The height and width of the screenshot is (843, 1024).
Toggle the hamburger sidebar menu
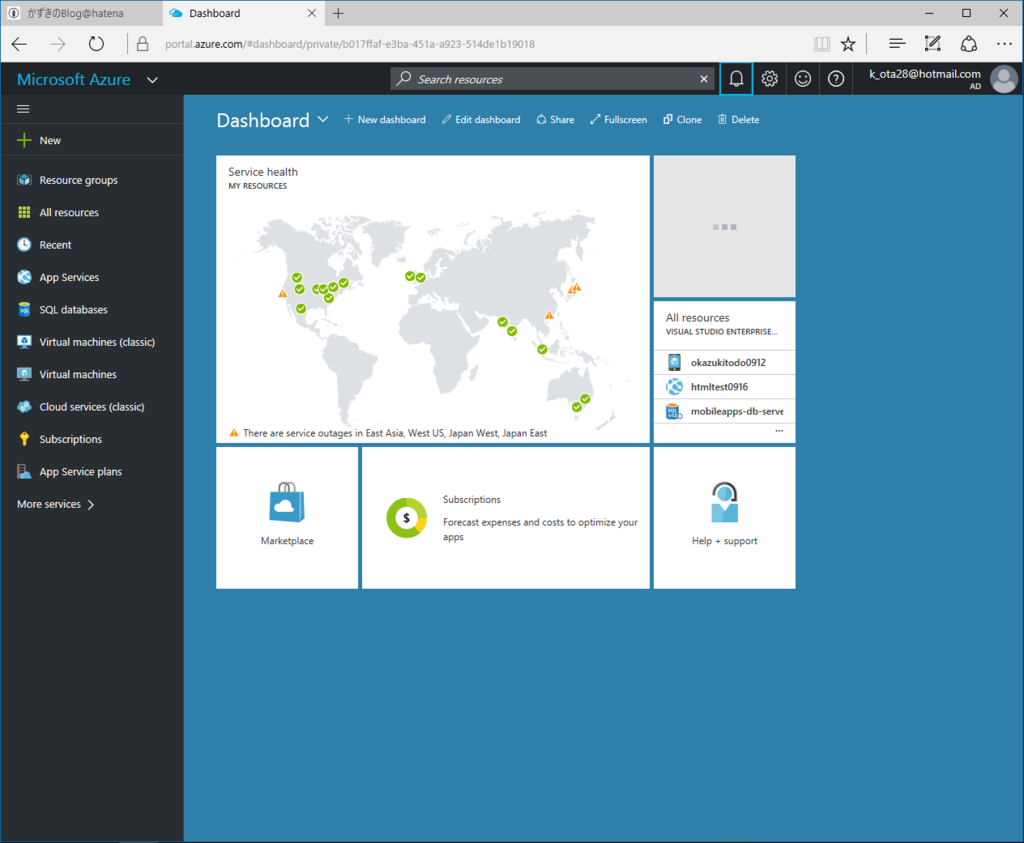click(x=23, y=109)
